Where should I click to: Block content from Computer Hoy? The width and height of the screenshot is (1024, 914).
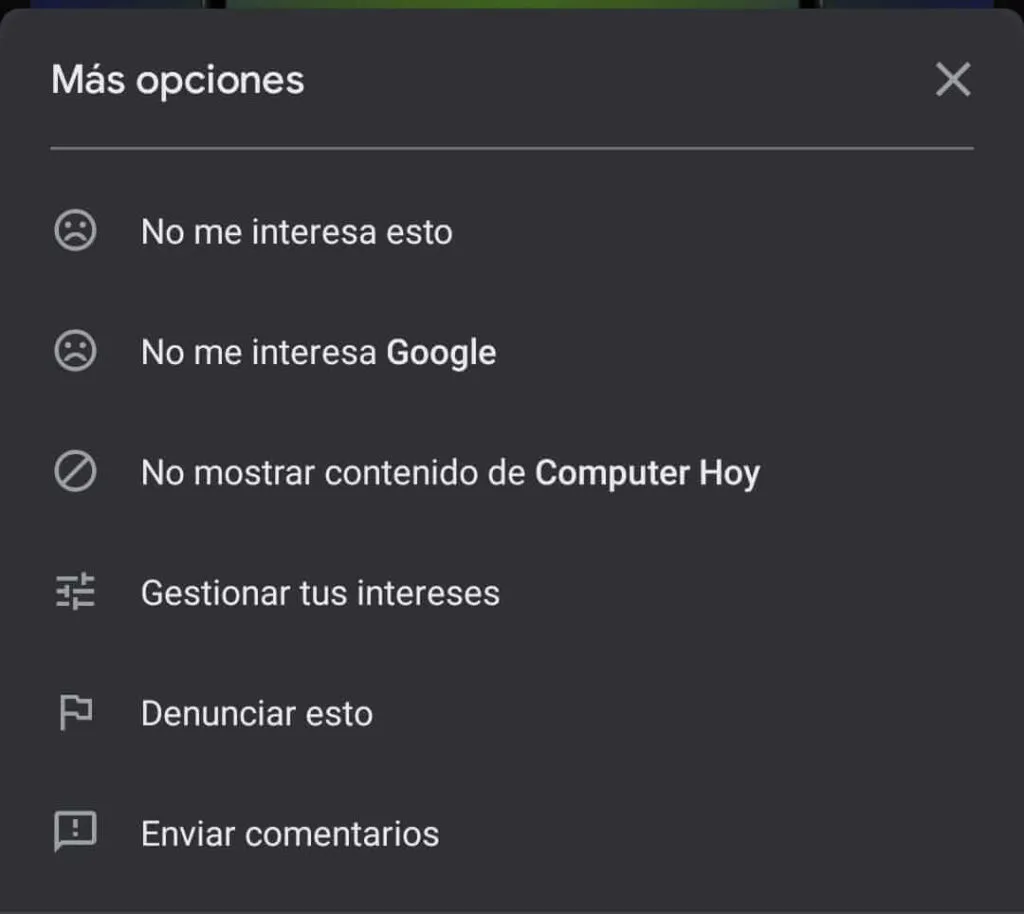point(450,472)
